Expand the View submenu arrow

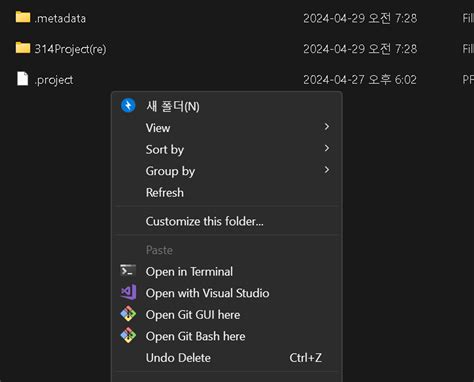pyautogui.click(x=327, y=127)
